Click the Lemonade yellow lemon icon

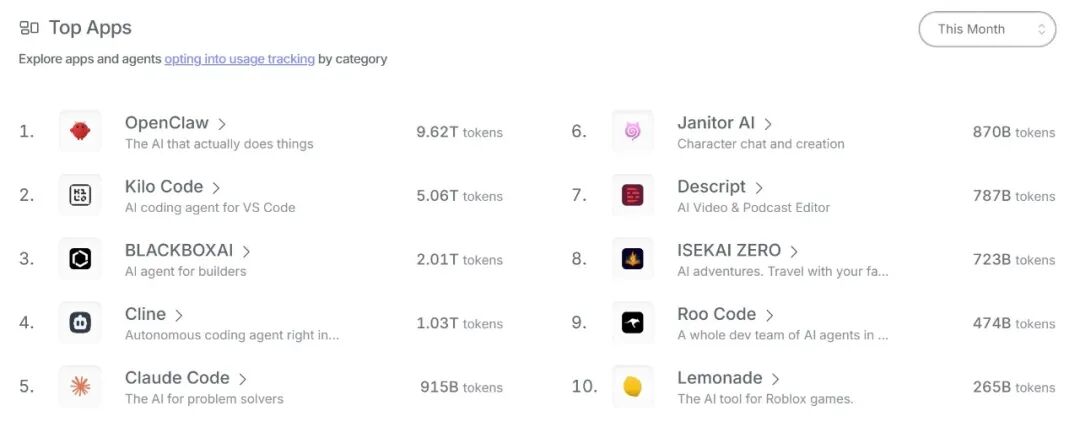(x=632, y=387)
